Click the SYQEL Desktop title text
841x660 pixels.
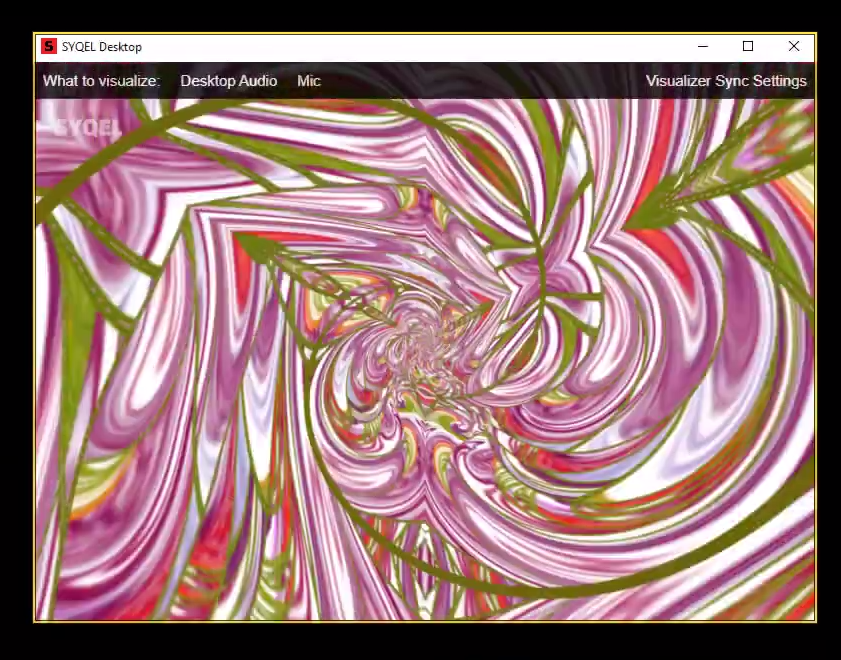[101, 47]
